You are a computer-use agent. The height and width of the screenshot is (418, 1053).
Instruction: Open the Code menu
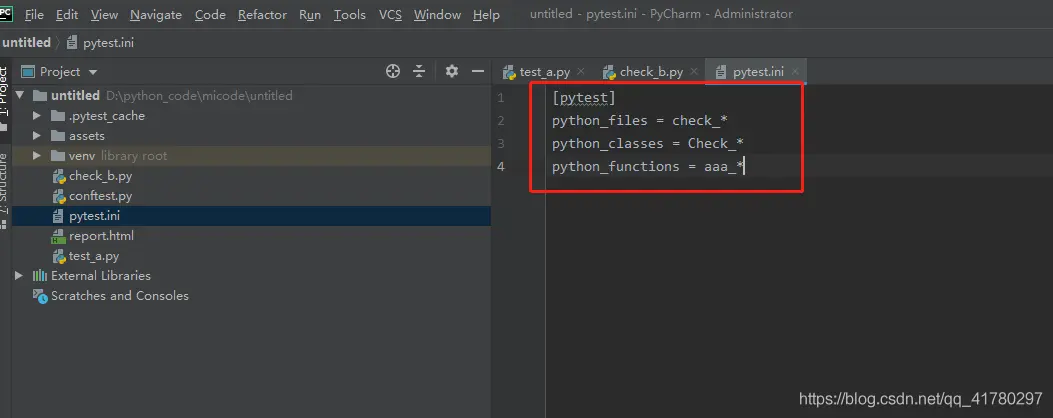(210, 14)
